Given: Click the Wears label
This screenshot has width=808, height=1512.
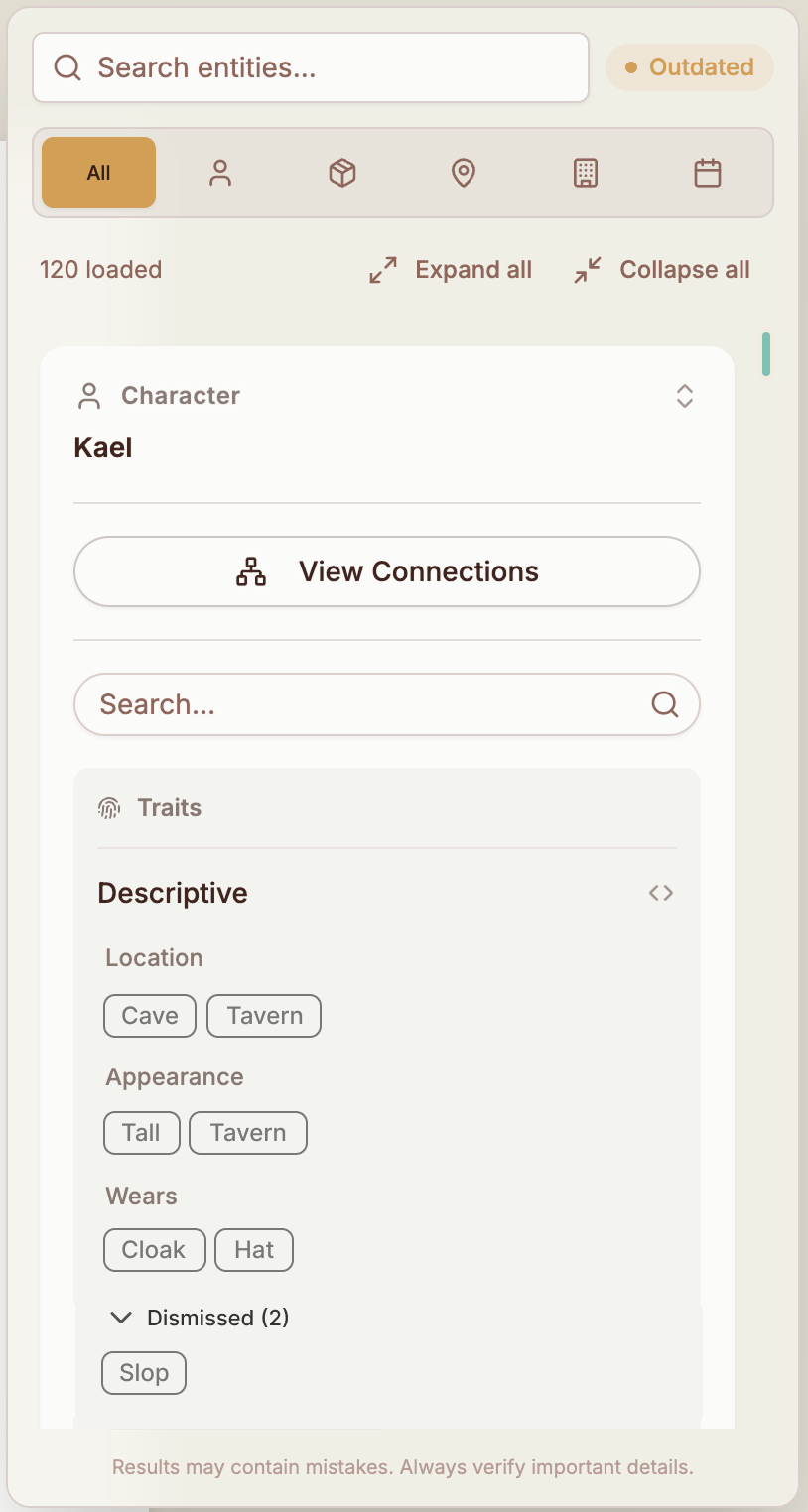Looking at the screenshot, I should pyautogui.click(x=142, y=1196).
